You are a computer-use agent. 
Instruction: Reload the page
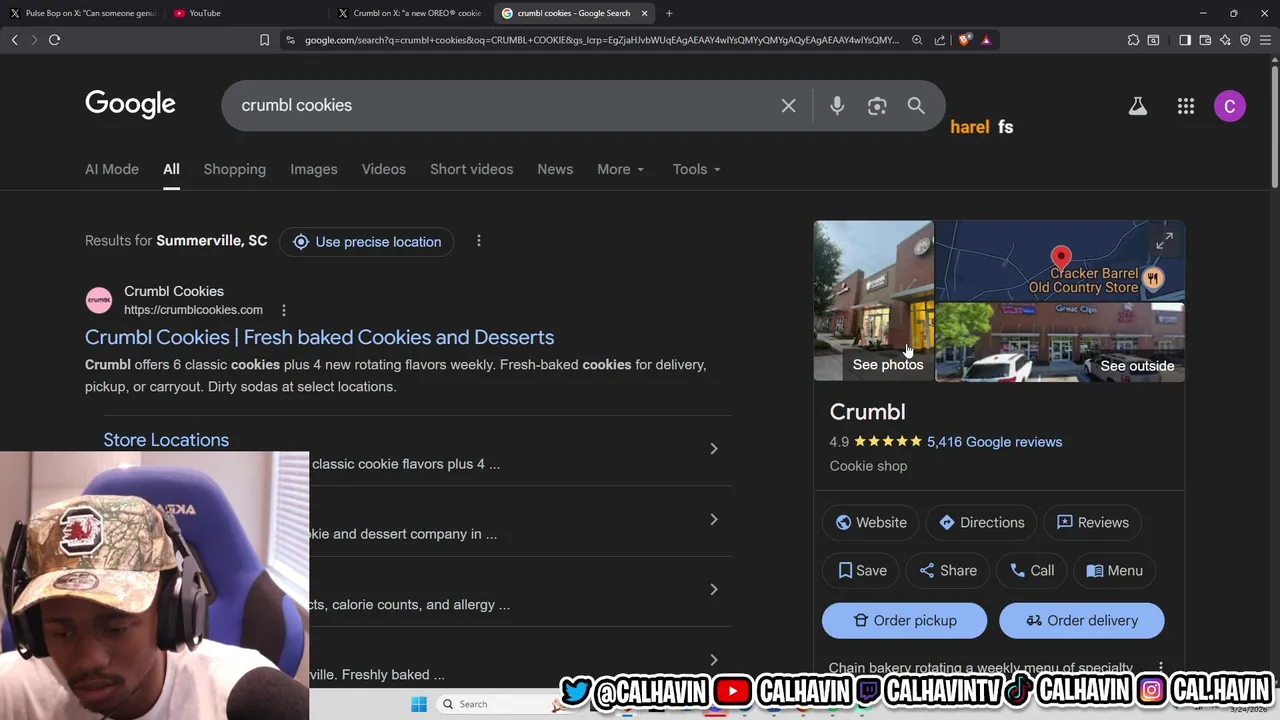54,40
